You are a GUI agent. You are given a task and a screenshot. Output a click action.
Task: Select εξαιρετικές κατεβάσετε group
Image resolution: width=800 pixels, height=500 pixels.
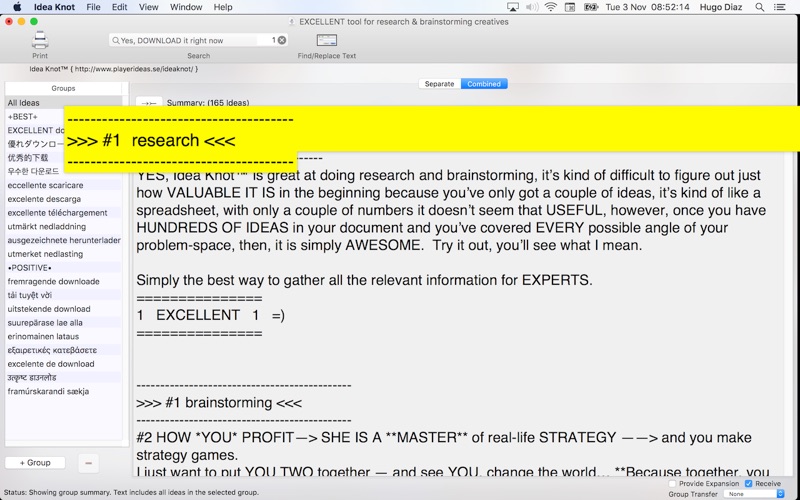click(x=64, y=351)
